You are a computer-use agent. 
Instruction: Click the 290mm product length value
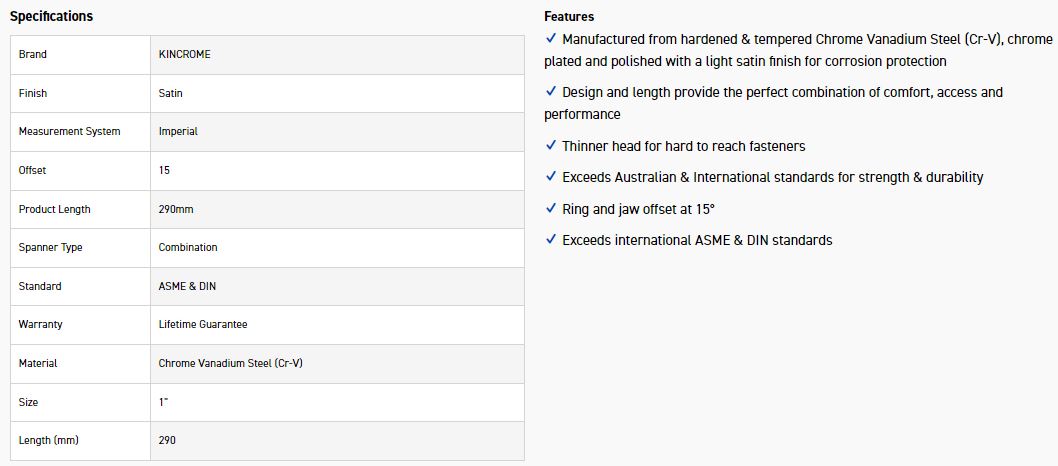pyautogui.click(x=175, y=209)
